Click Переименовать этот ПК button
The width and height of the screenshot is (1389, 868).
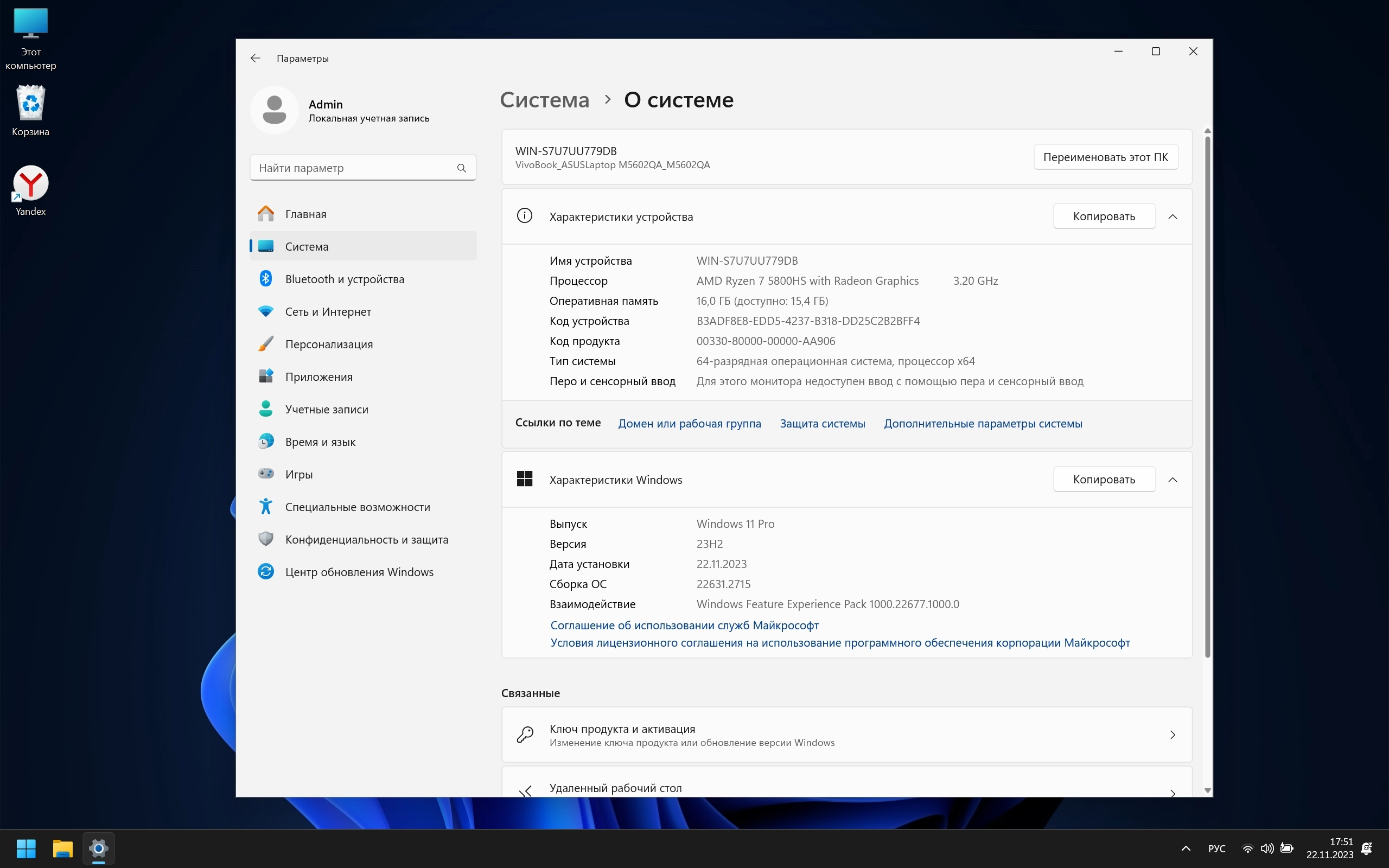(1105, 157)
